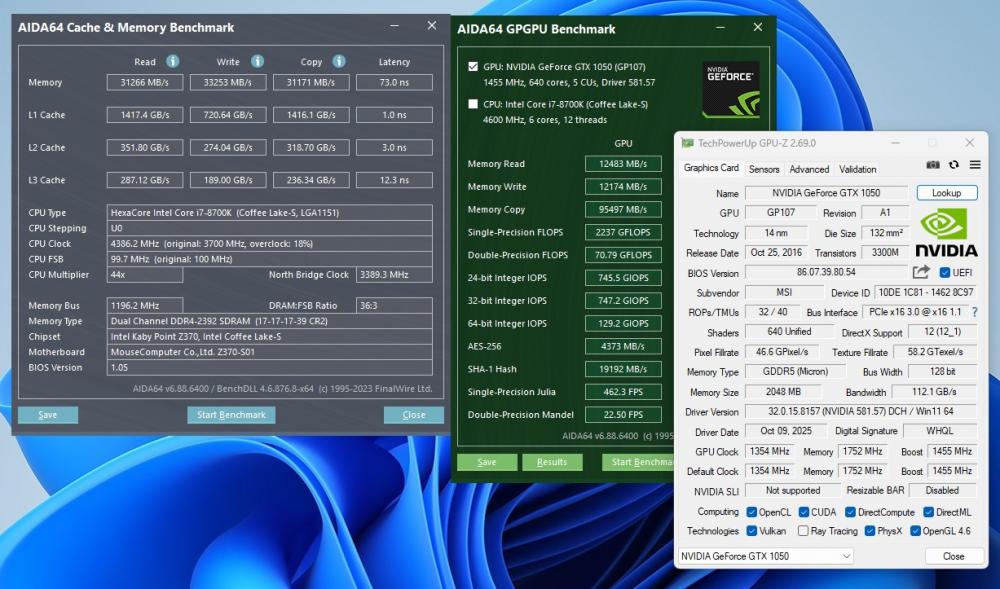Check the CPU Intel Core i7-8700K checkbox
1000x589 pixels.
[x=473, y=104]
